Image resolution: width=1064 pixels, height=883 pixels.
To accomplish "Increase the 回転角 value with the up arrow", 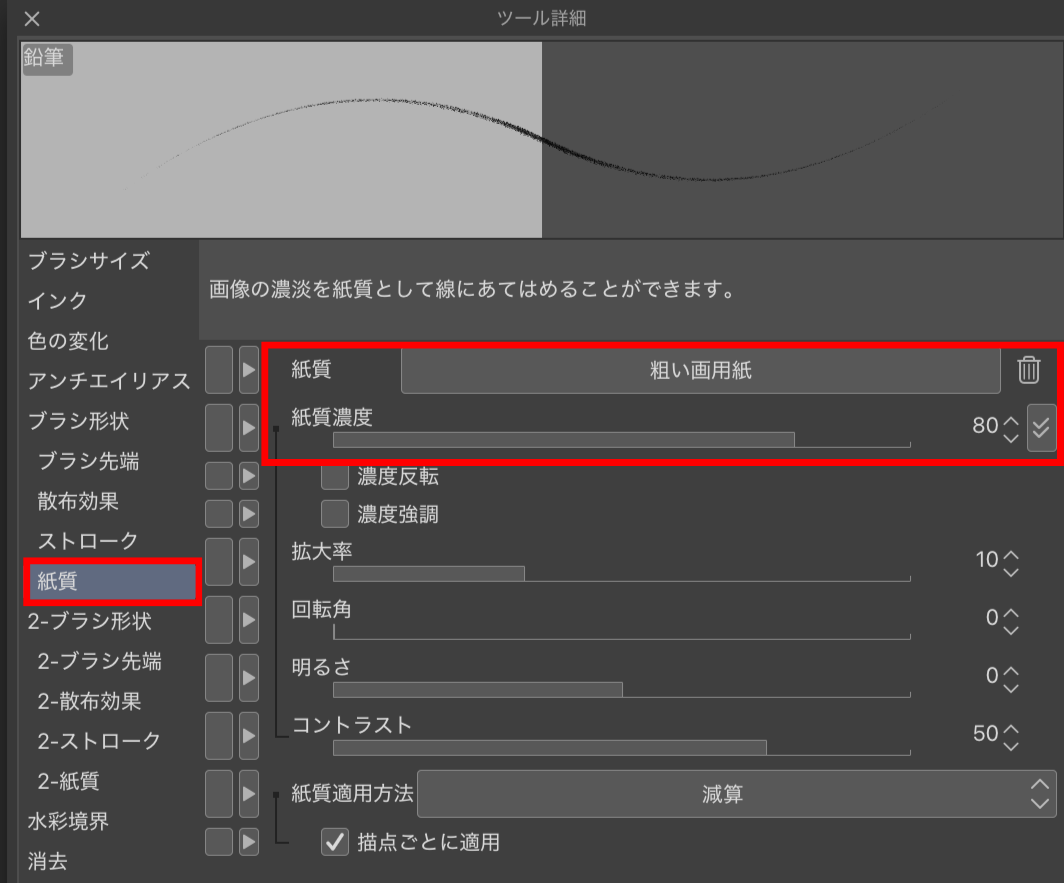I will tap(1011, 612).
